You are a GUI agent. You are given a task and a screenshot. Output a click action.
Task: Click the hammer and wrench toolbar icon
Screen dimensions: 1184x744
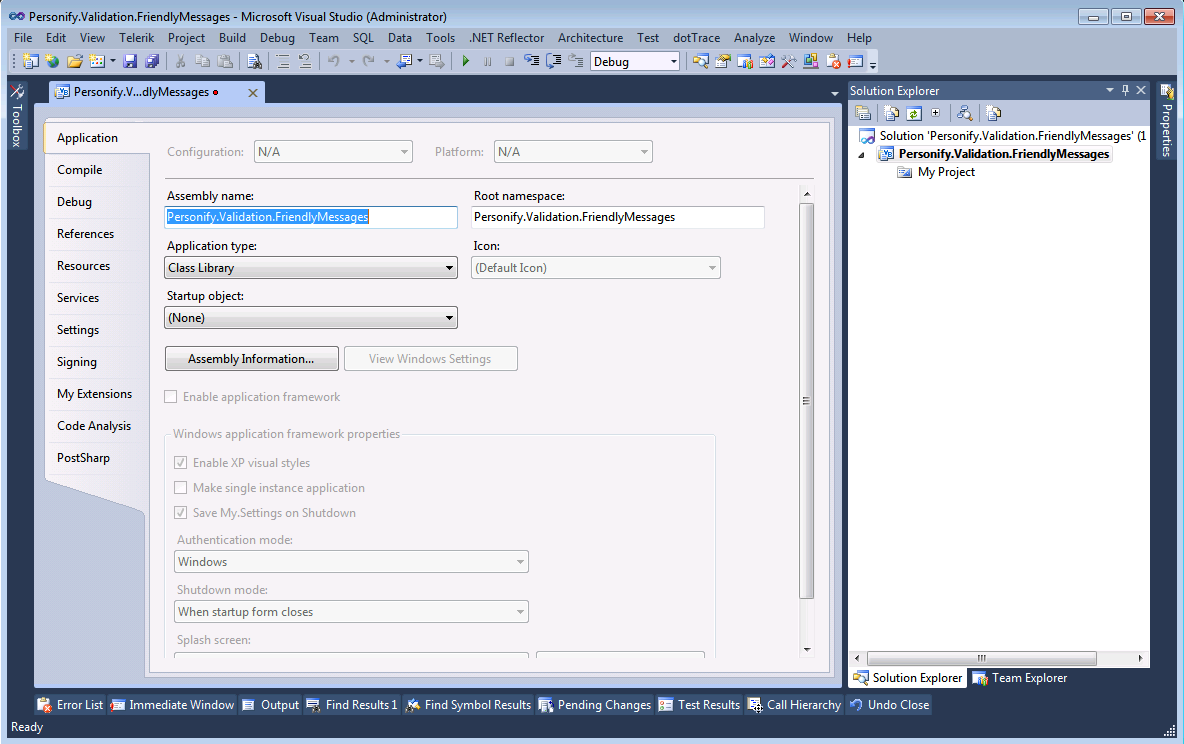coord(788,61)
